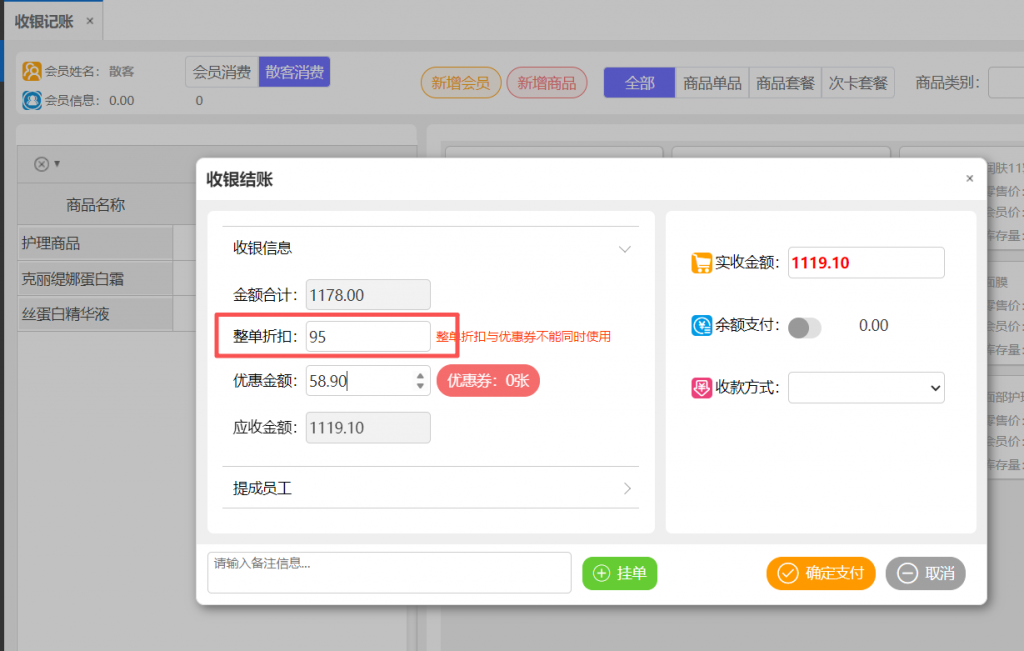Click the circled X icon above product list
This screenshot has height=651, width=1024.
(x=41, y=164)
